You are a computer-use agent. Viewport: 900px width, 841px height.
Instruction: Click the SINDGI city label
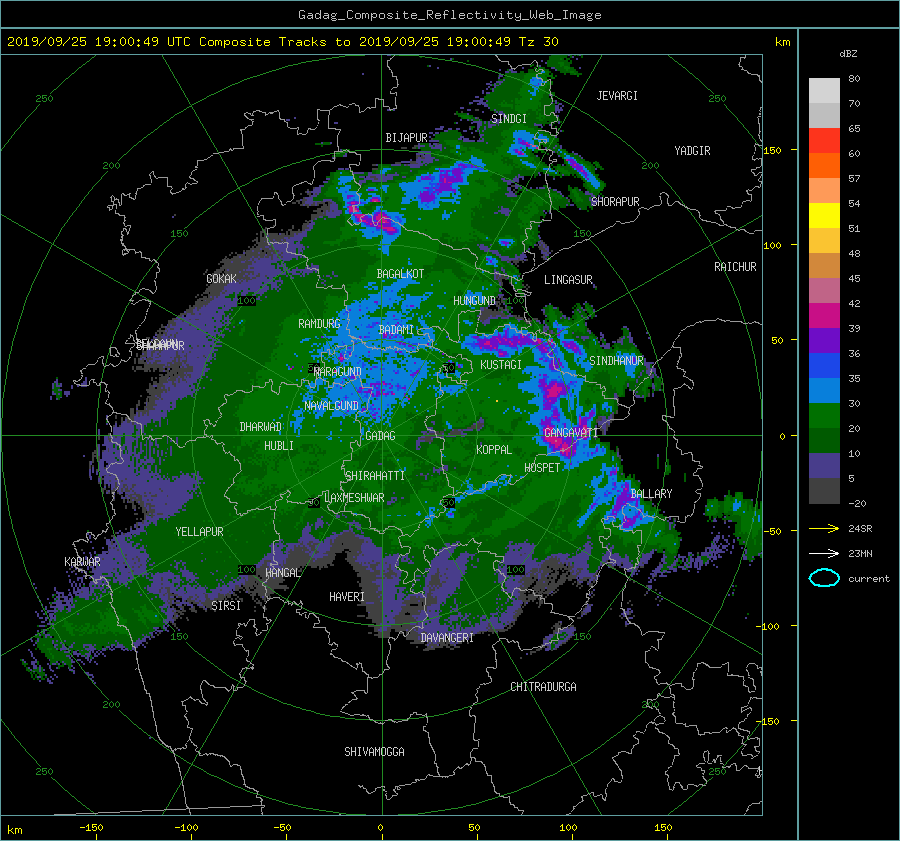509,119
